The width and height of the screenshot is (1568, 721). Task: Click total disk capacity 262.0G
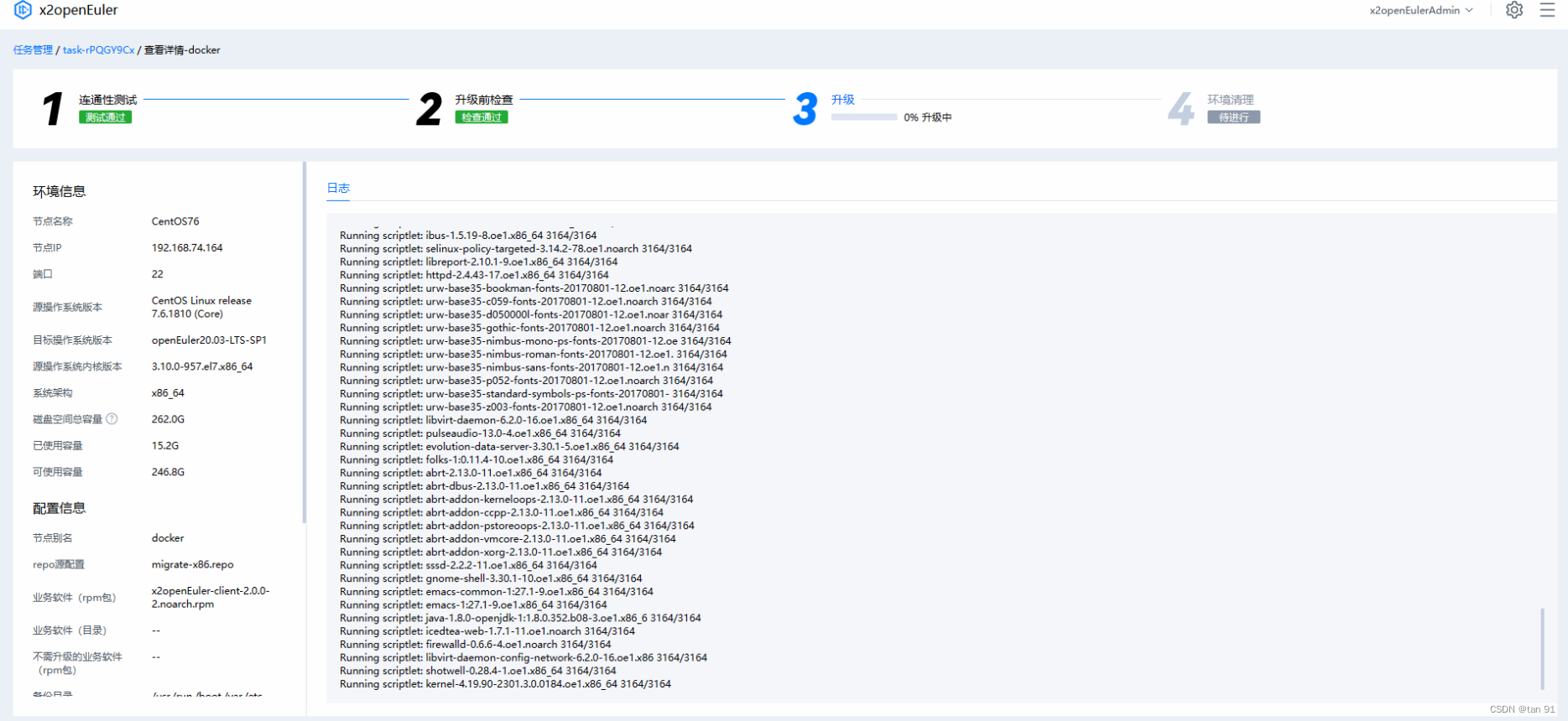(168, 419)
